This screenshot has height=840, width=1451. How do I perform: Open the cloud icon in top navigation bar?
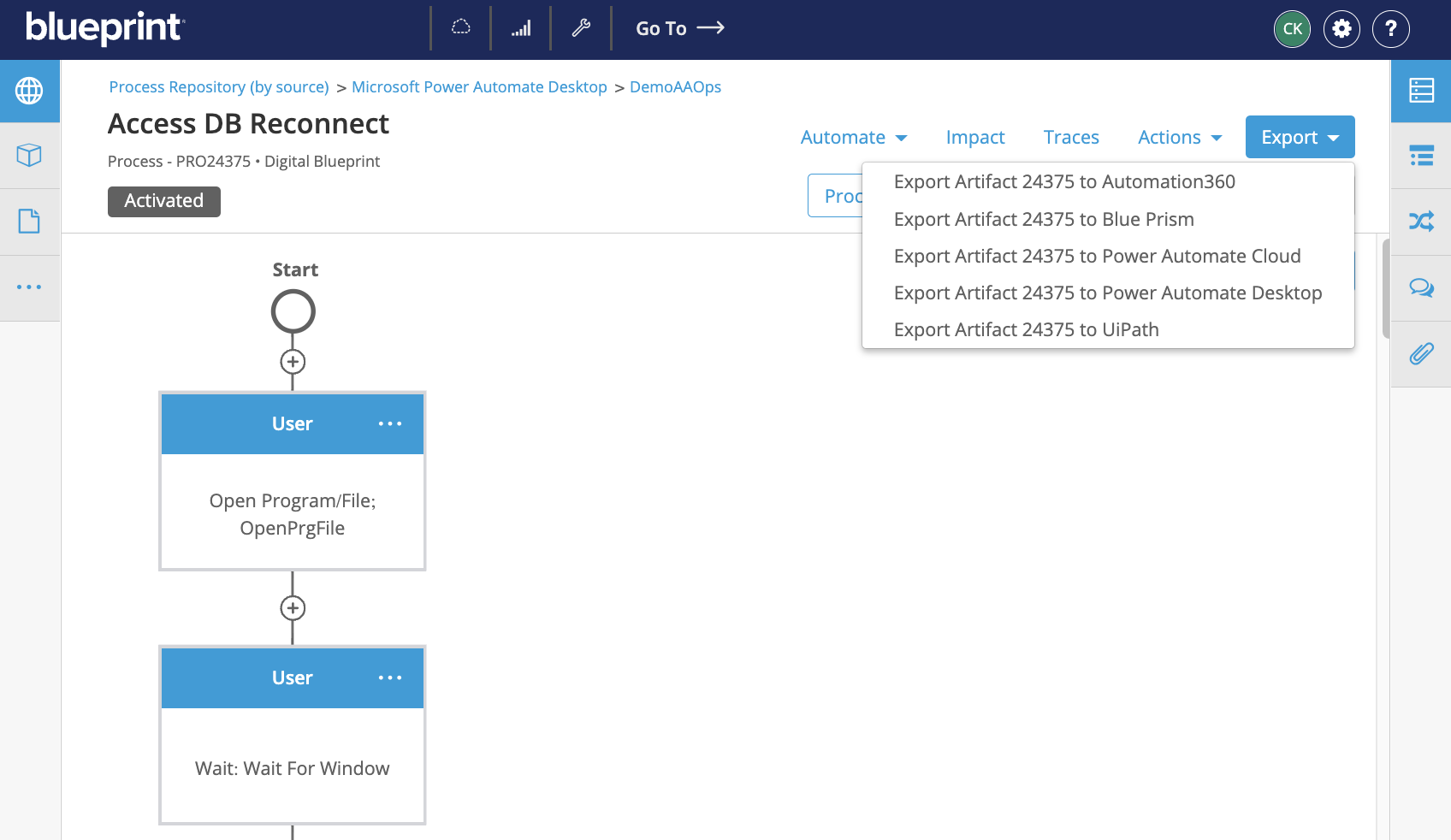[461, 28]
